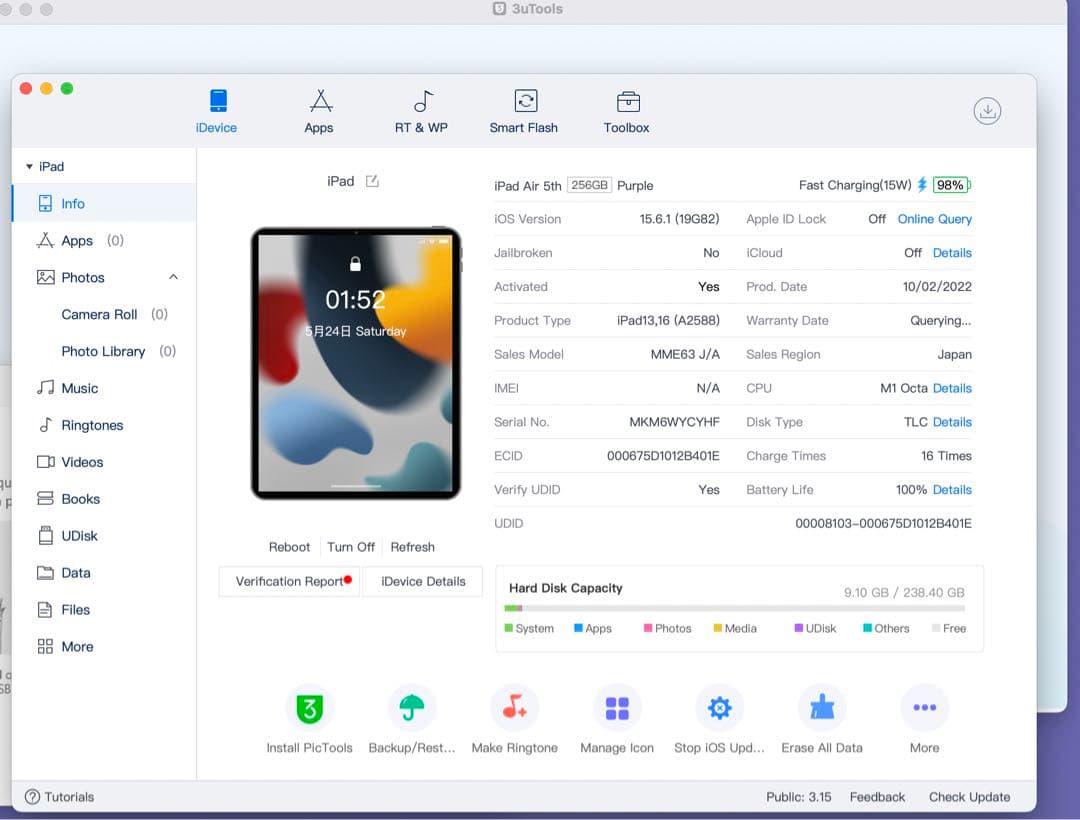Launch Install PicTools
The height and width of the screenshot is (820, 1080).
309,720
